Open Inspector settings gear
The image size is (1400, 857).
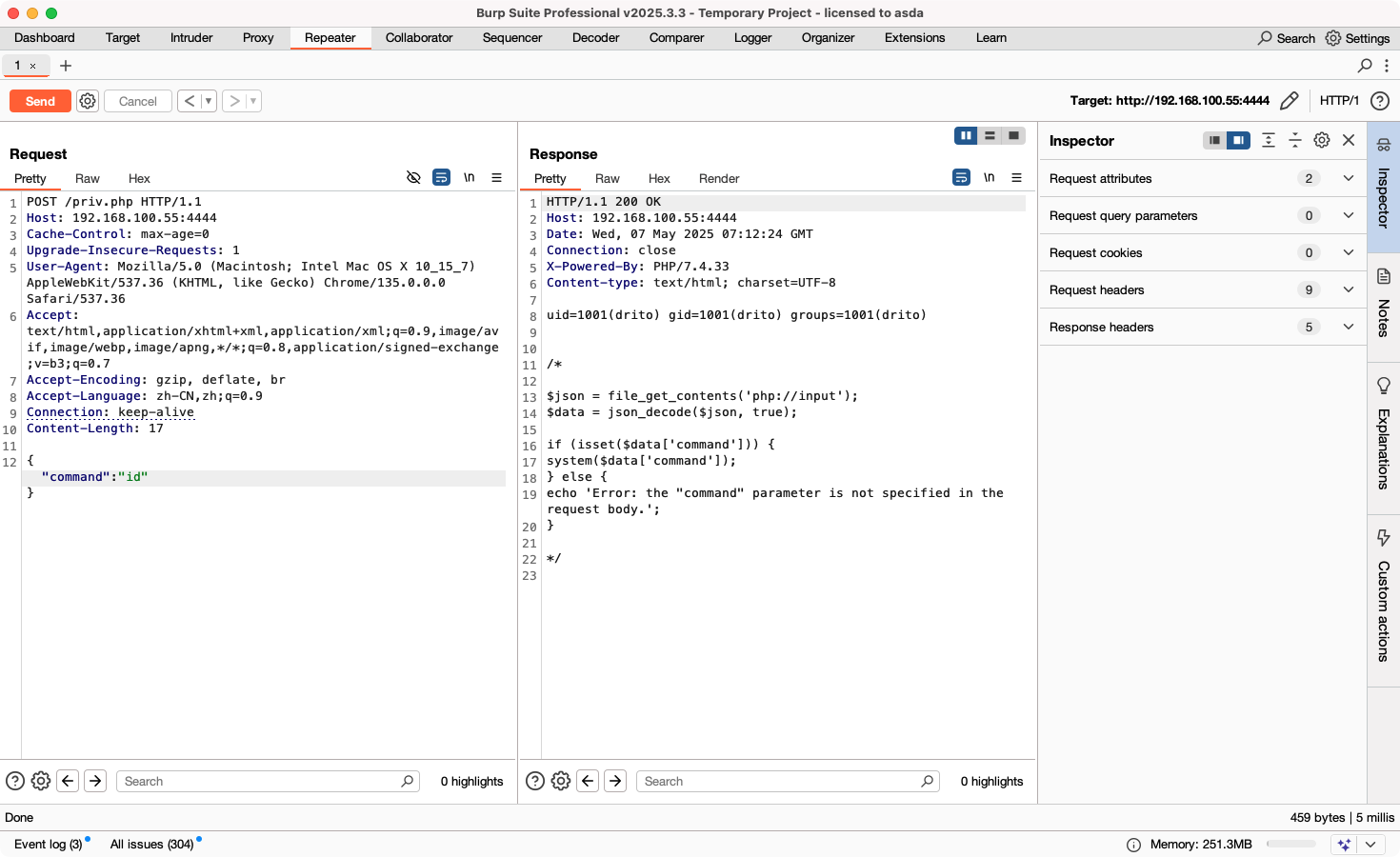click(1322, 140)
